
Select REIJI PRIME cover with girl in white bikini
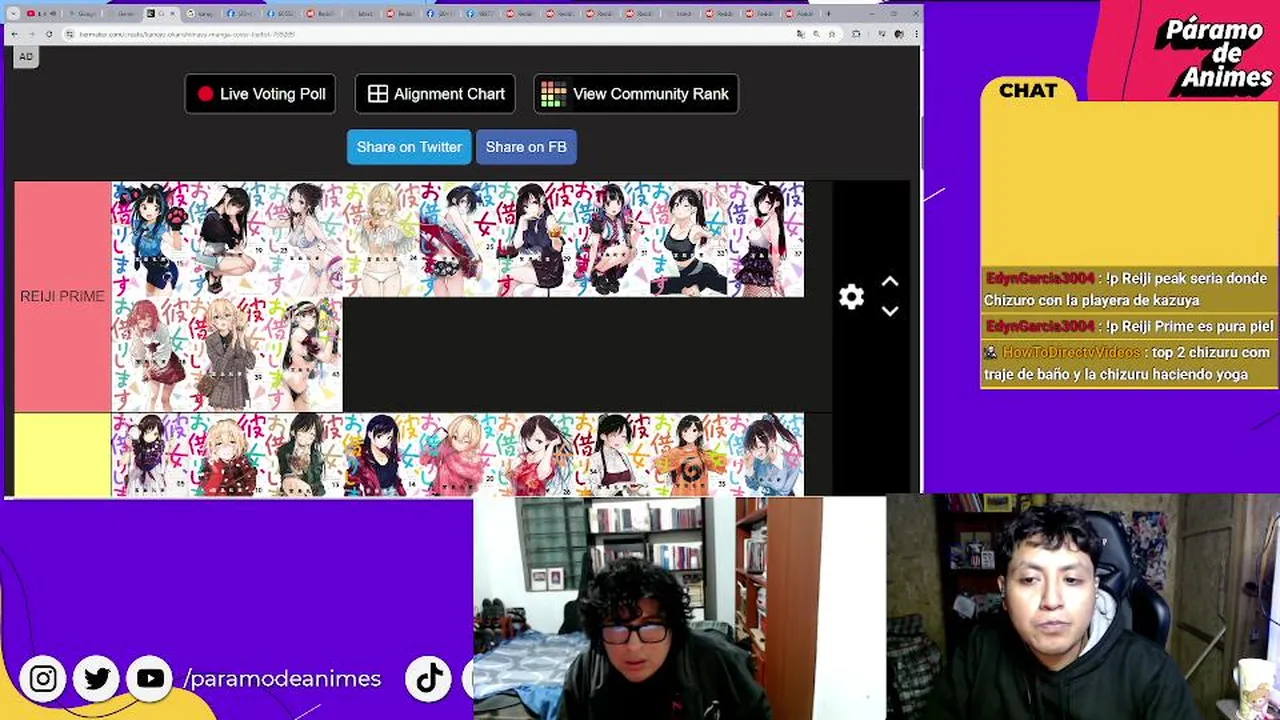304,239
